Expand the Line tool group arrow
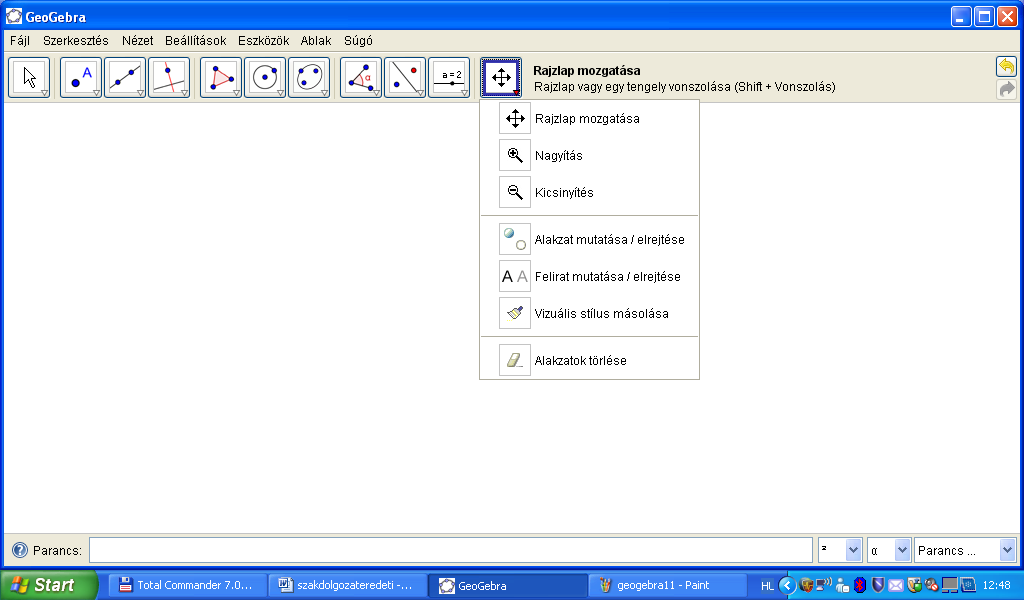The width and height of the screenshot is (1024, 600). pos(140,93)
